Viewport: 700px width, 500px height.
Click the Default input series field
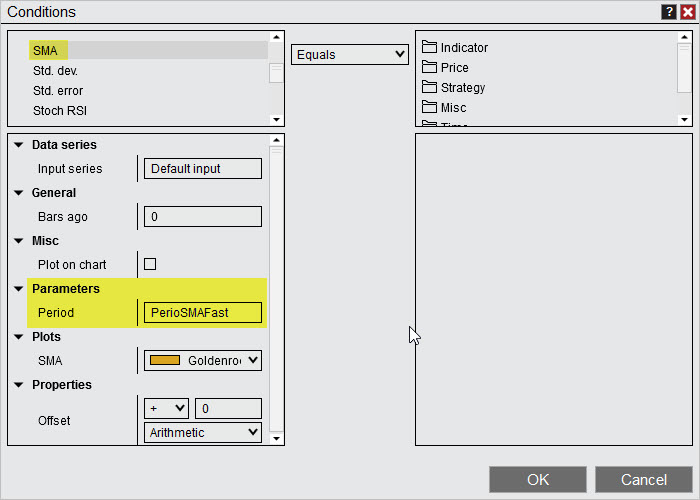point(203,169)
